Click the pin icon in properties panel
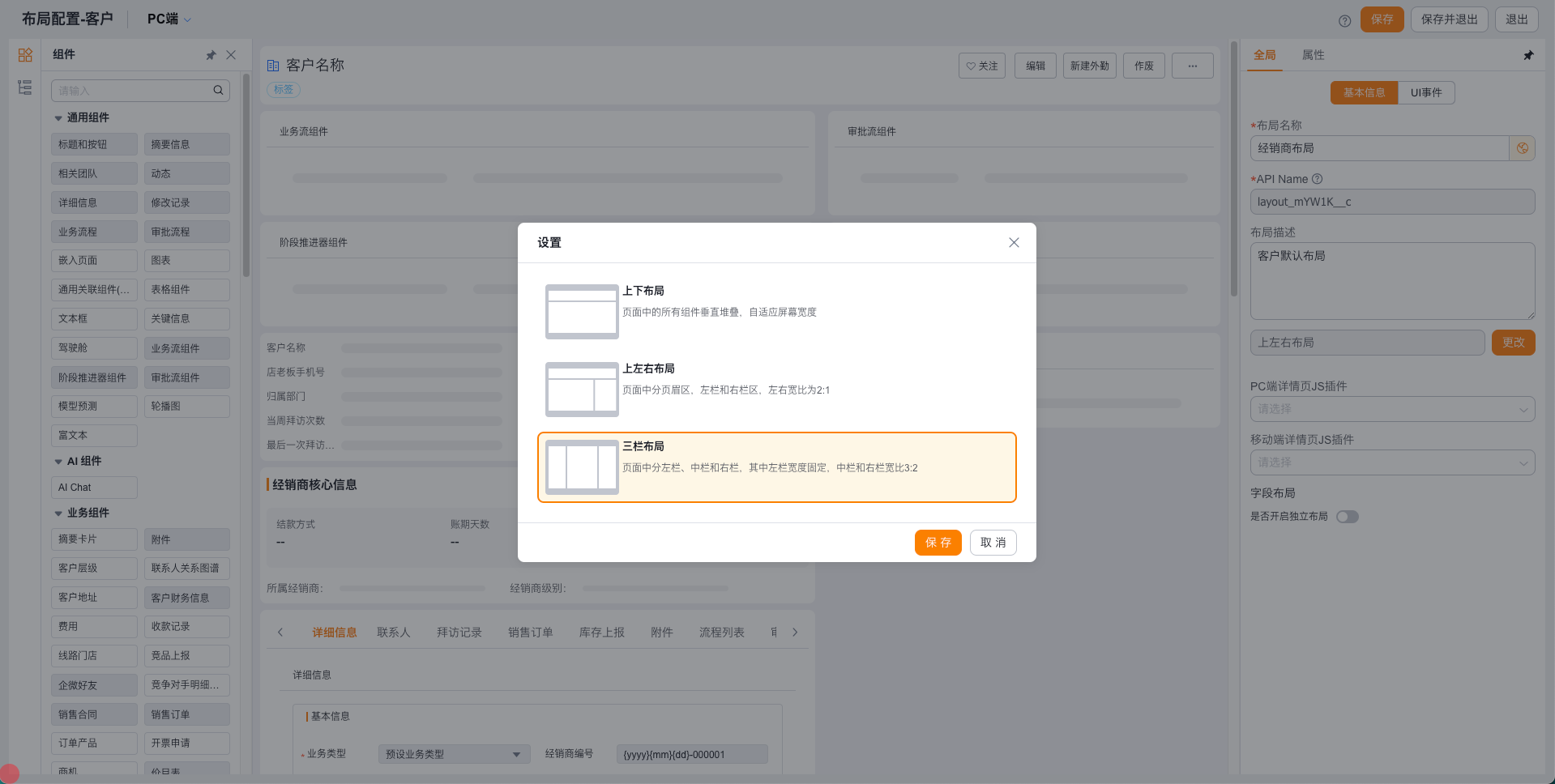This screenshot has width=1555, height=784. click(x=1528, y=55)
